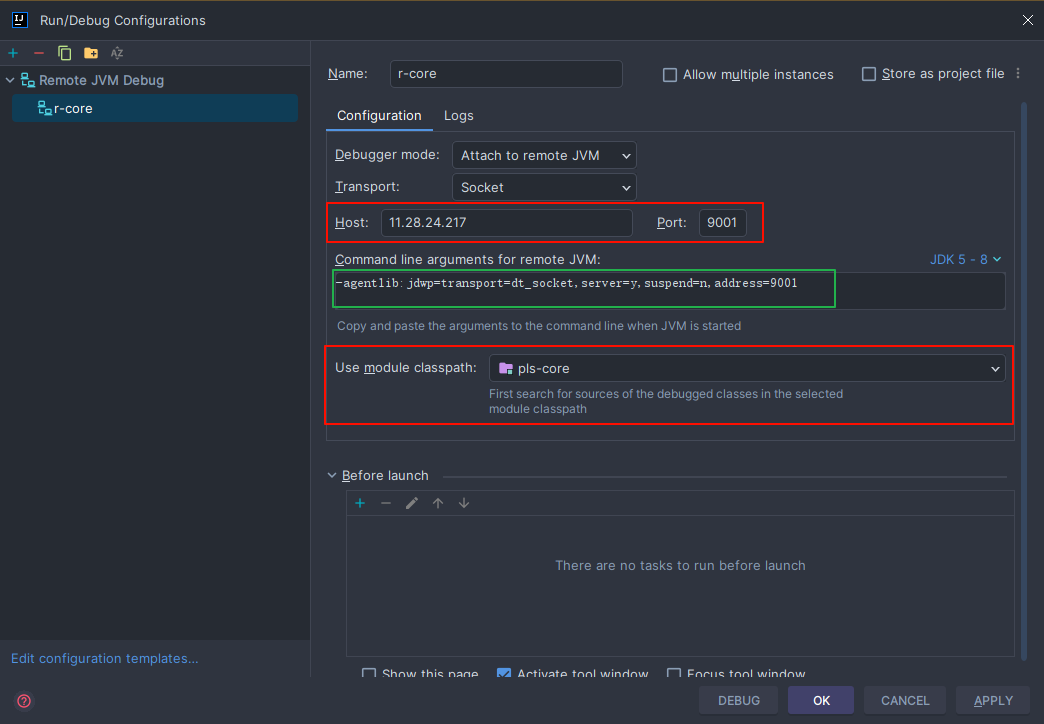Screen dimensions: 1044x724
Task: Click into the Host input field
Action: pyautogui.click(x=506, y=223)
